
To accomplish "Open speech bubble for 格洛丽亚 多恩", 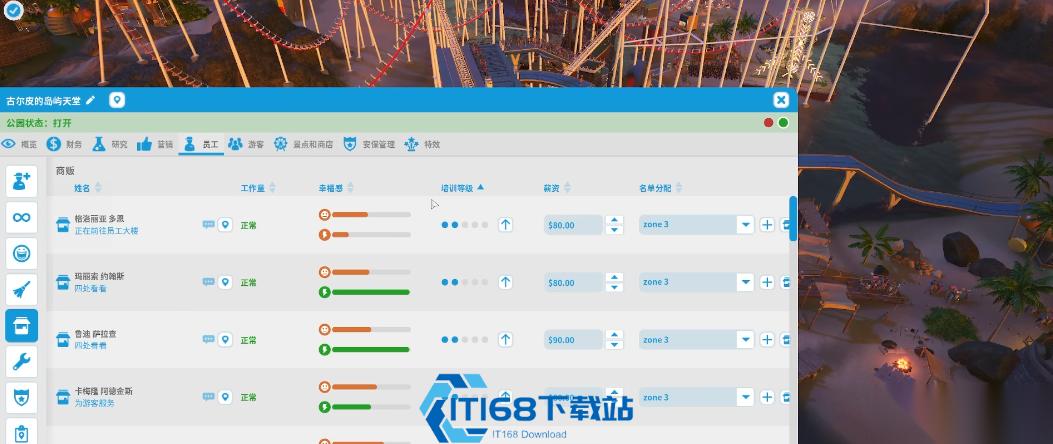I will point(209,224).
